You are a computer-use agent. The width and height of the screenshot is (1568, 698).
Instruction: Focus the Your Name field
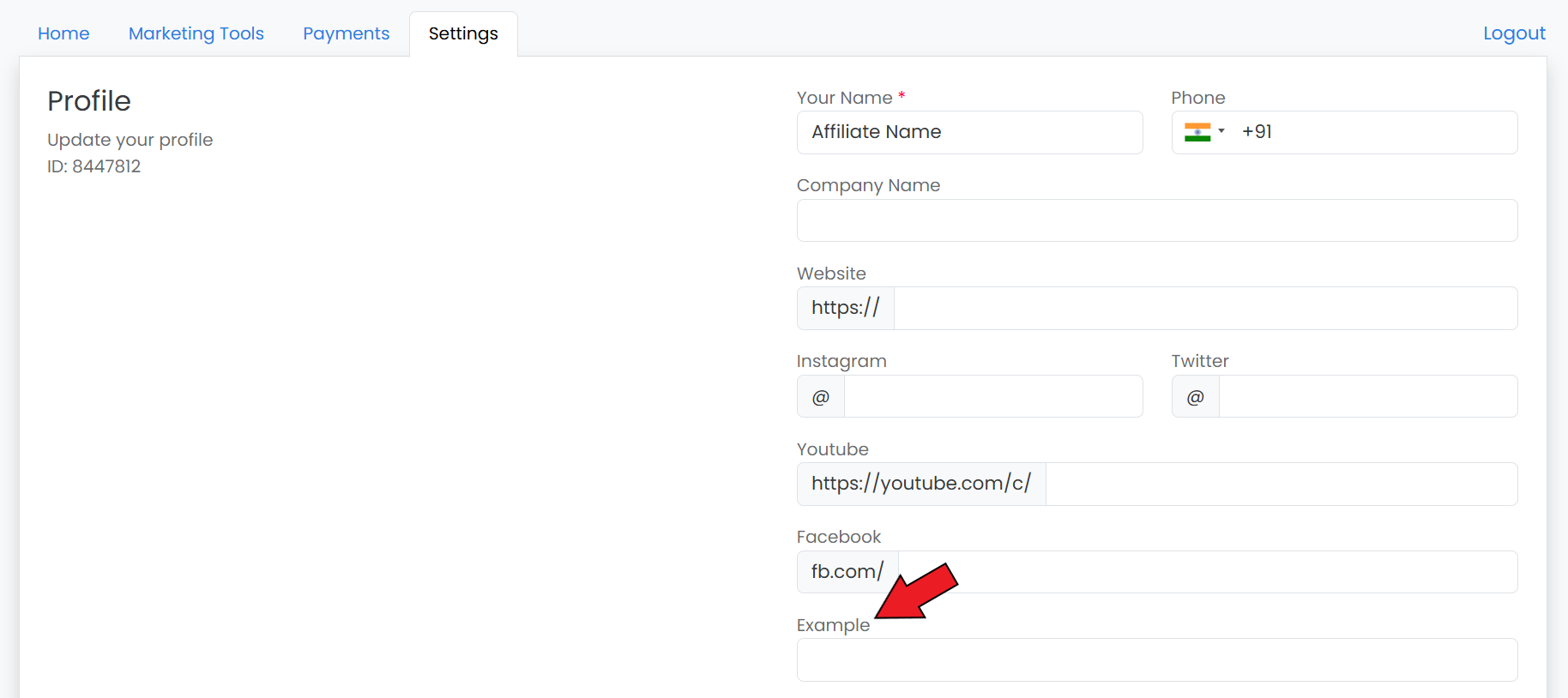(x=969, y=132)
